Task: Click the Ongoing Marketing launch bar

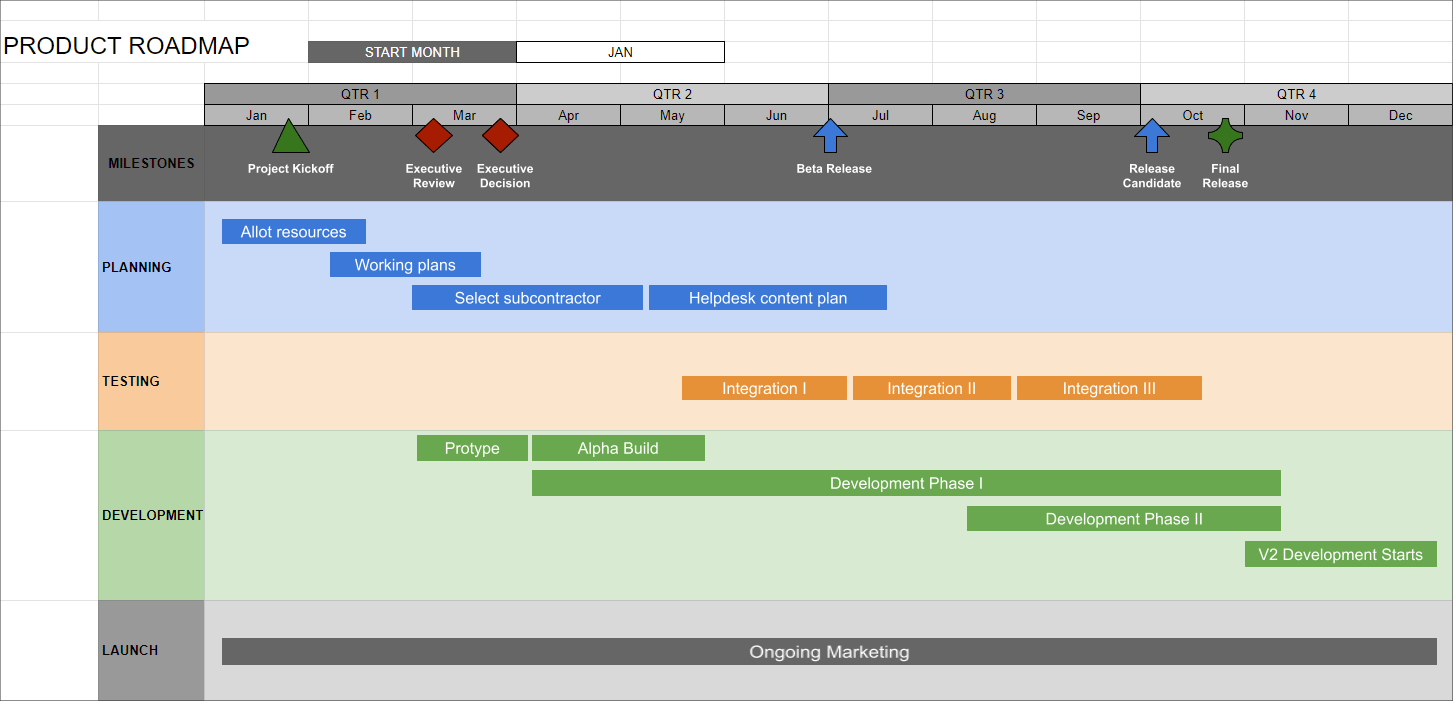Action: pyautogui.click(x=829, y=652)
